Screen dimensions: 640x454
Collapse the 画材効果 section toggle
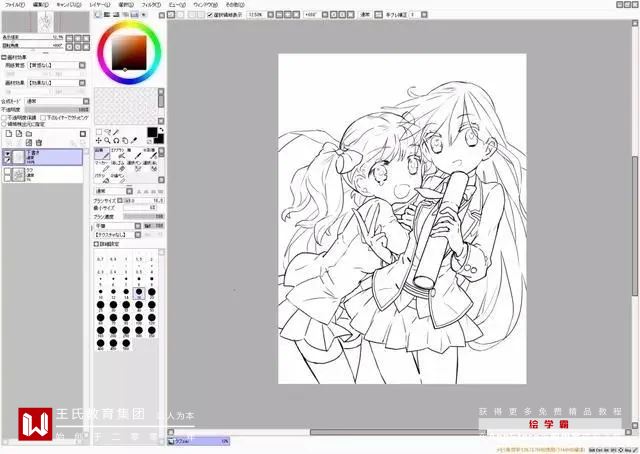pyautogui.click(x=4, y=57)
